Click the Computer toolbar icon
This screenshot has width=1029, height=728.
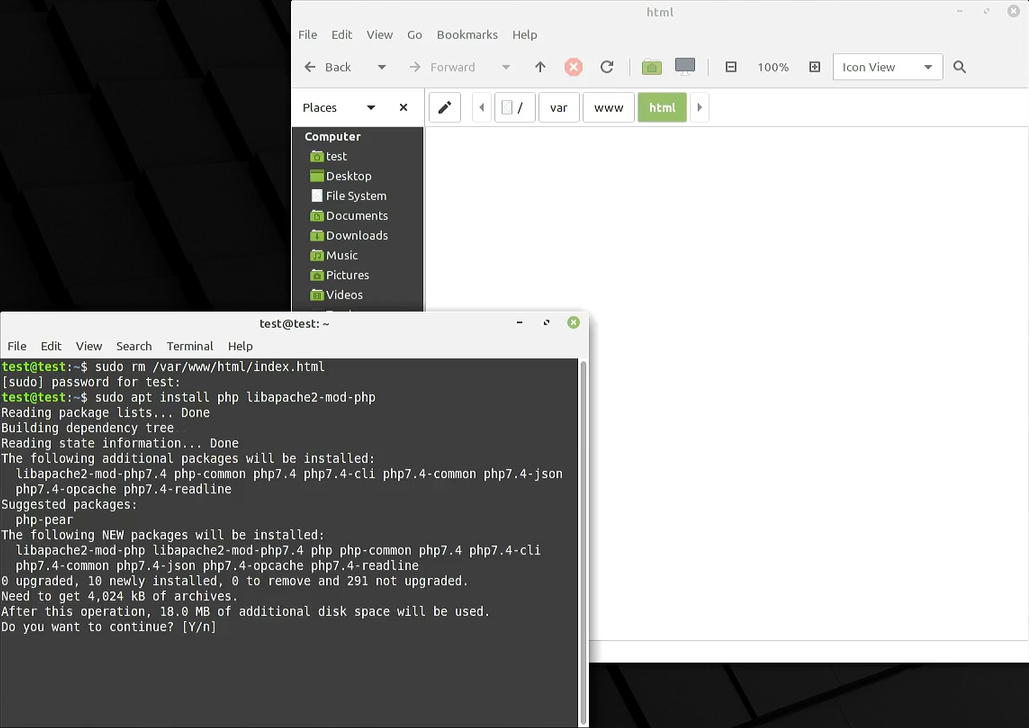685,67
